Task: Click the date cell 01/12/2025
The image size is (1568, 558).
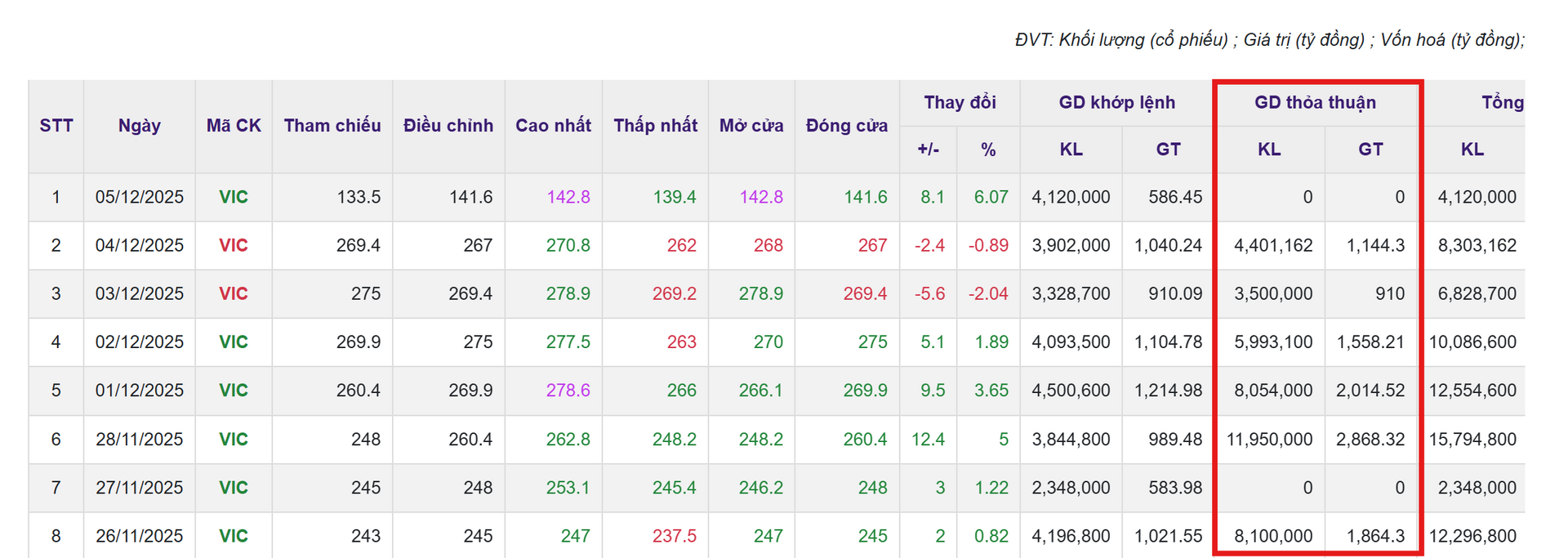Action: [139, 391]
